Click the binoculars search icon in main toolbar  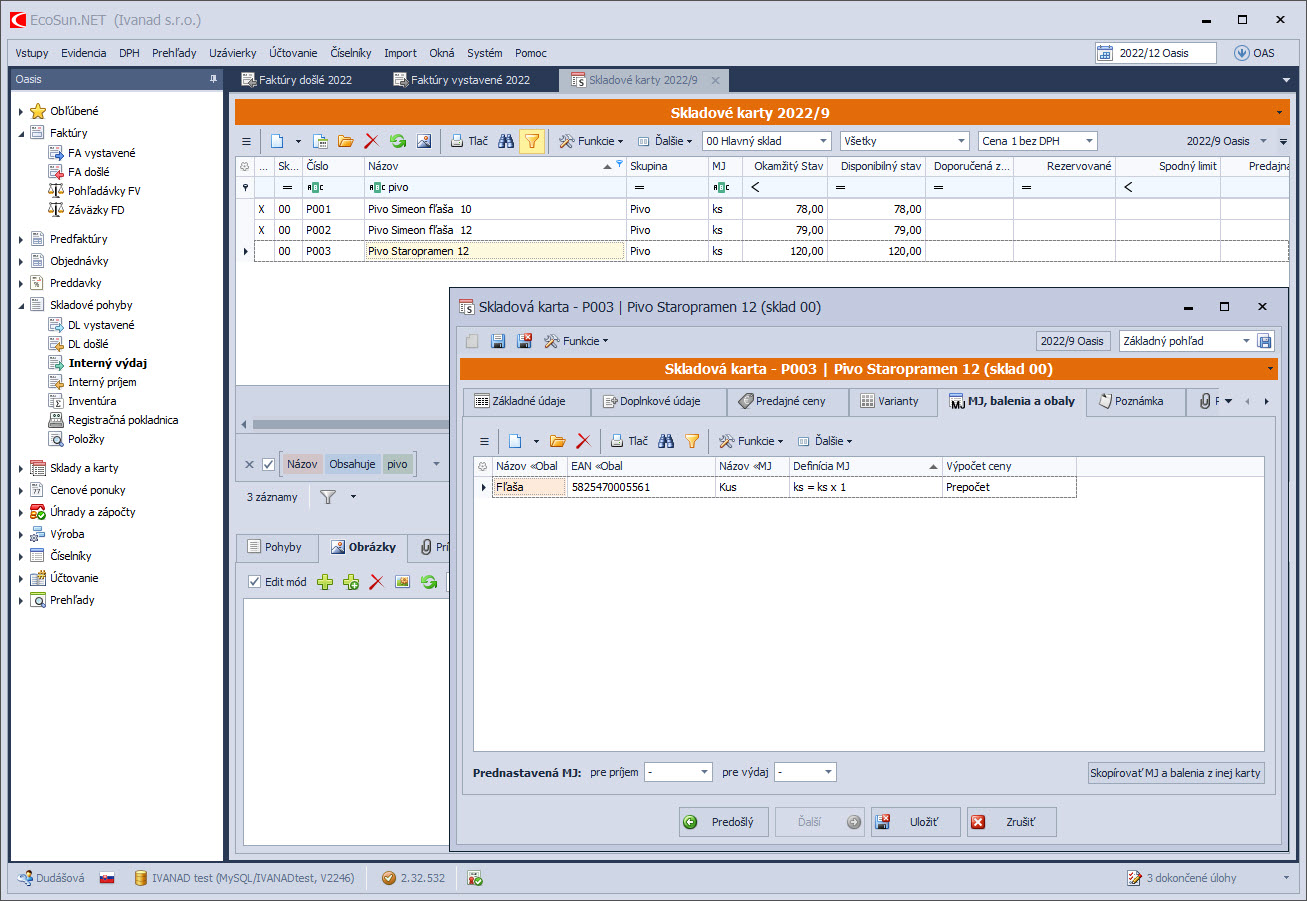506,142
